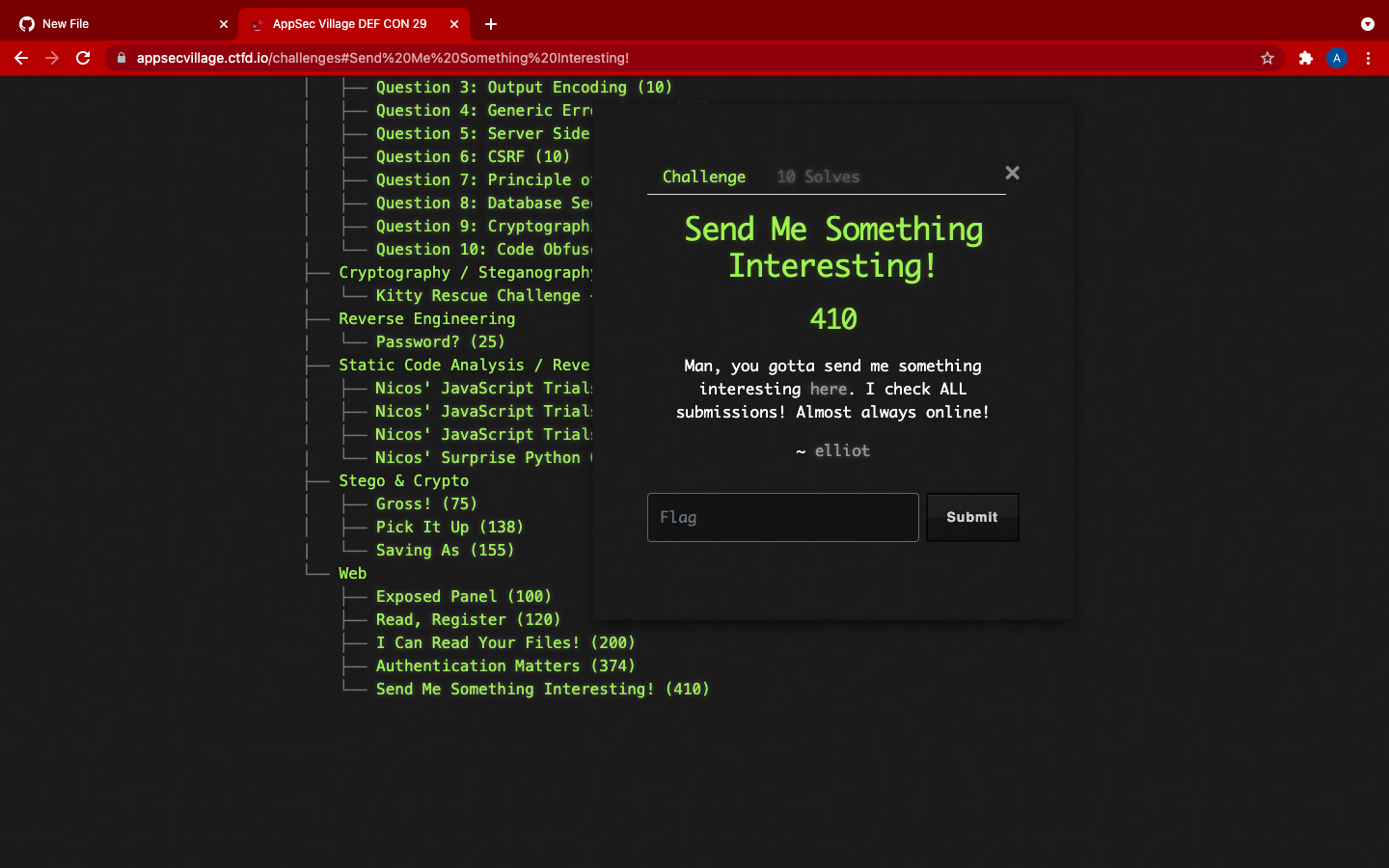Open Nicos' Surprise Python challenge
This screenshot has width=1389, height=868.
click(483, 457)
